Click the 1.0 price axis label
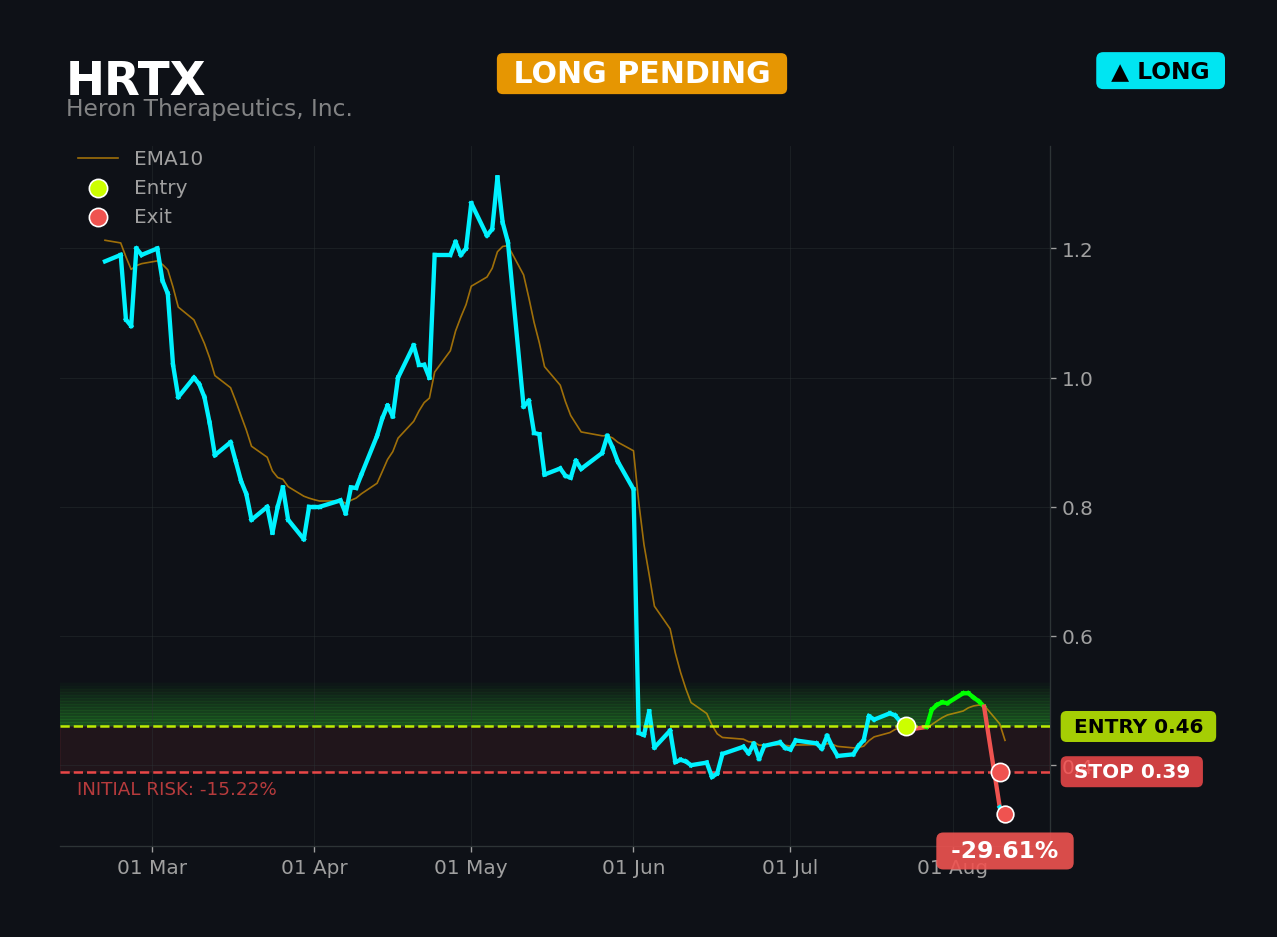The width and height of the screenshot is (1277, 937). (1077, 379)
